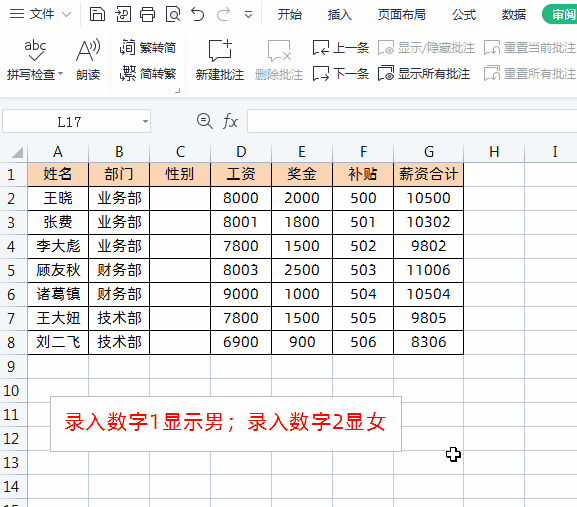This screenshot has width=577, height=507.
Task: Open Print Preview icon
Action: [x=173, y=15]
